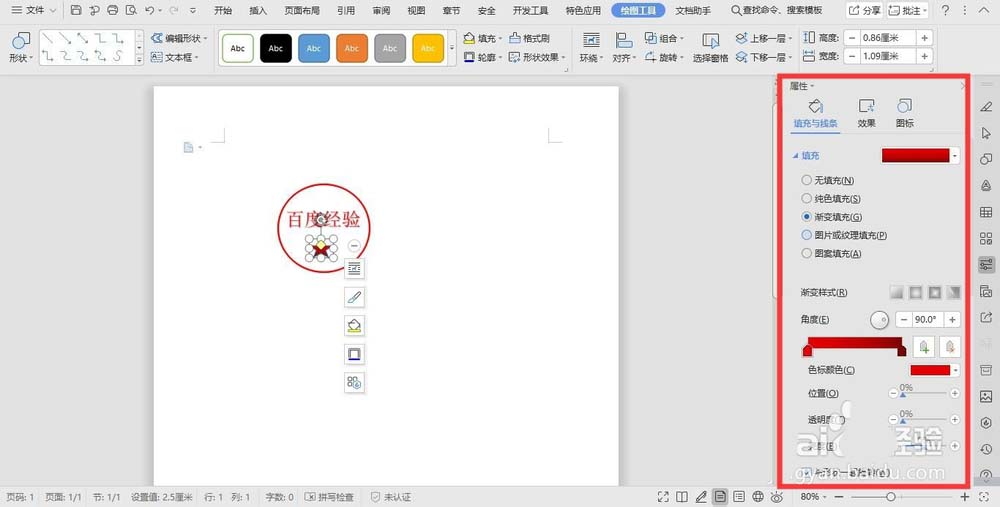This screenshot has width=1000, height=507.
Task: Click the 批注 comment button
Action: click(x=908, y=10)
